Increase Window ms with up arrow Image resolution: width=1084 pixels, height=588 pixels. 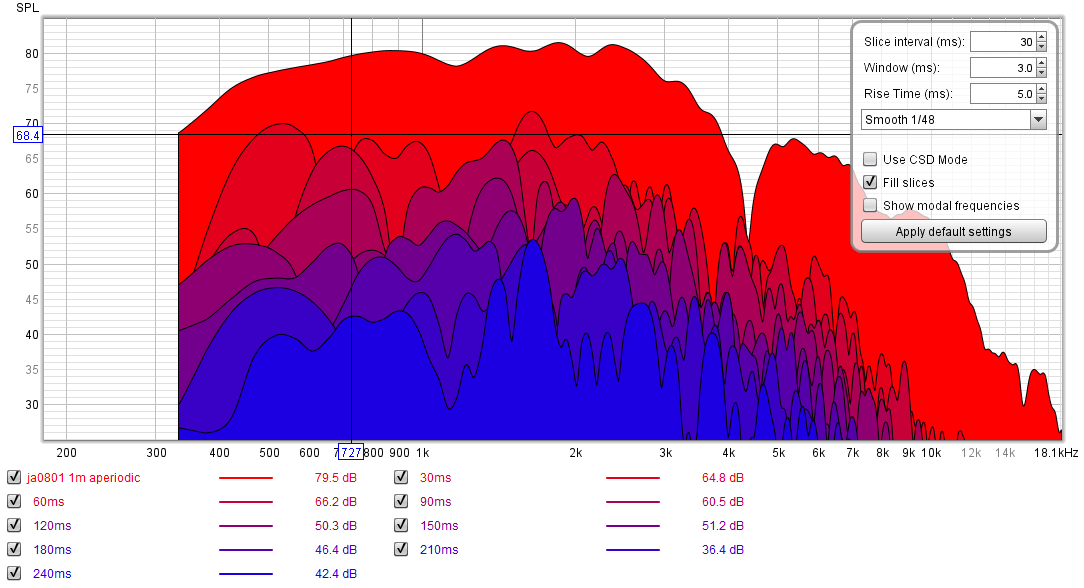1041,63
